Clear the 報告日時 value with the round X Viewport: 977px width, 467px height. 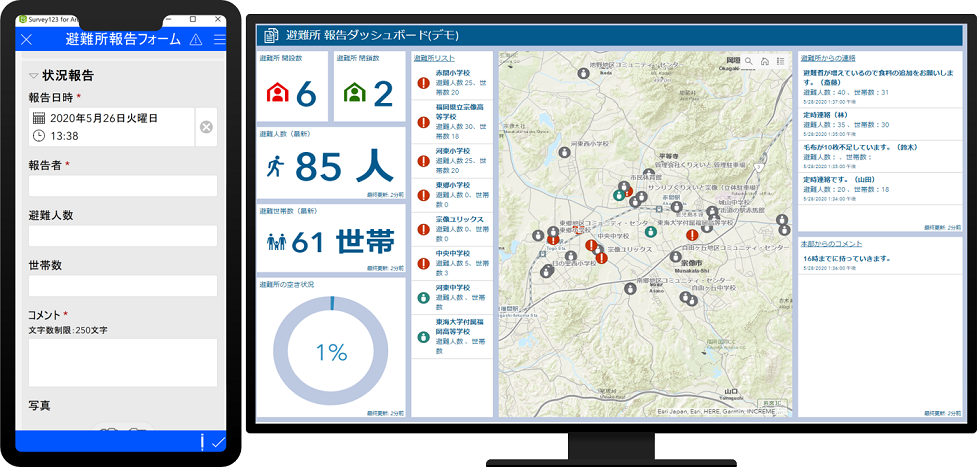(x=206, y=127)
